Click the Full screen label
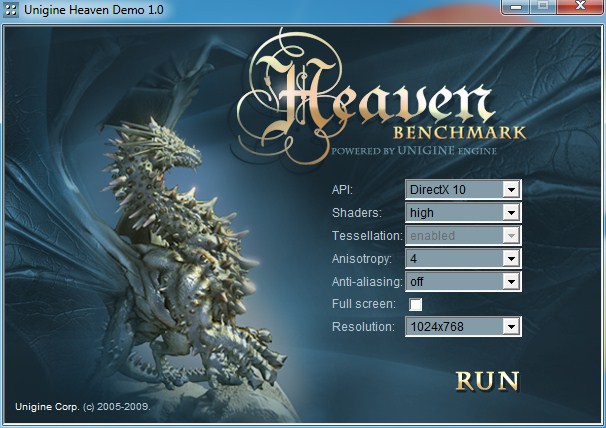Viewport: 606px width, 428px height. pos(364,304)
